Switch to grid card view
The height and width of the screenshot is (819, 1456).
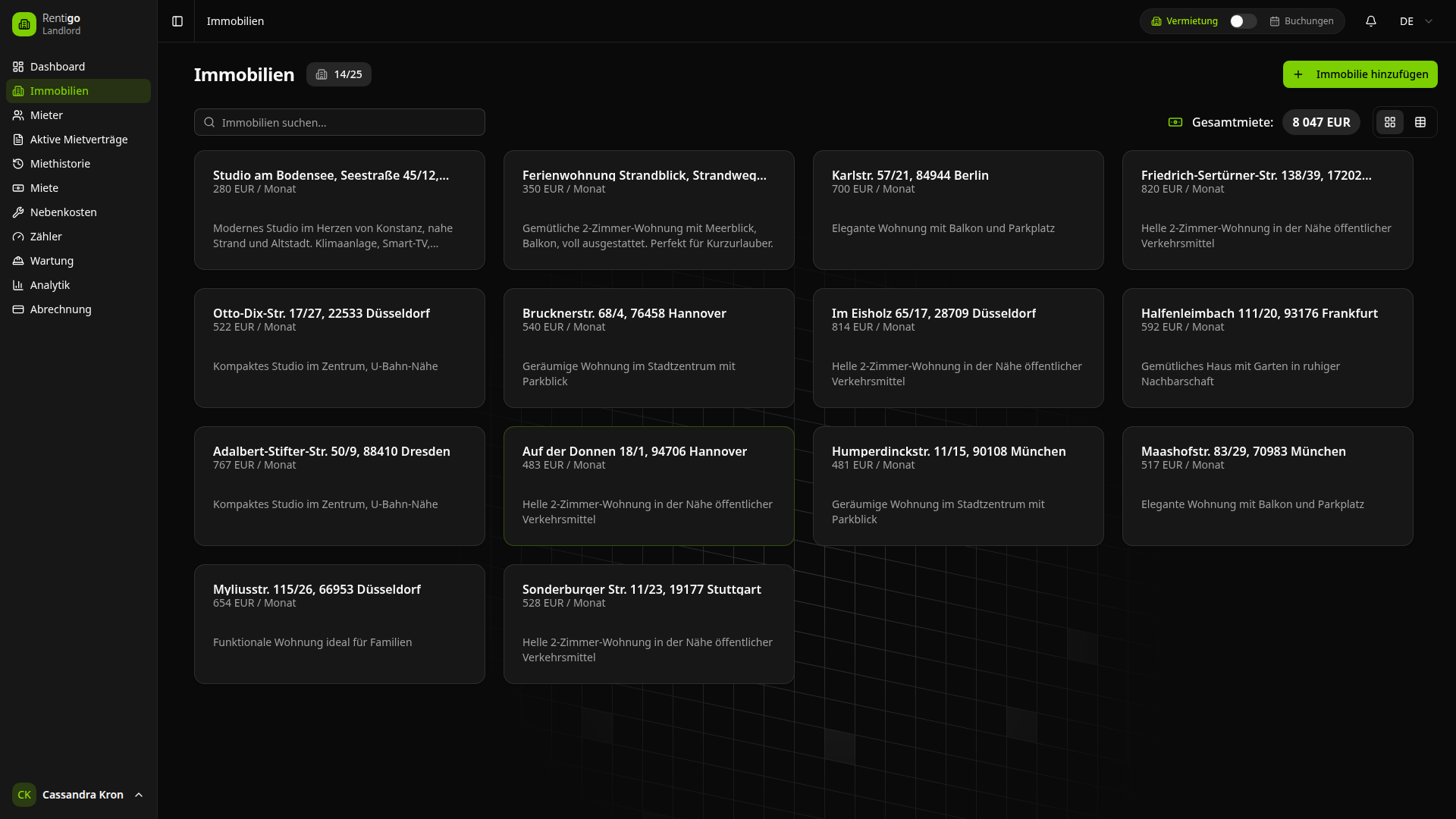(x=1390, y=122)
